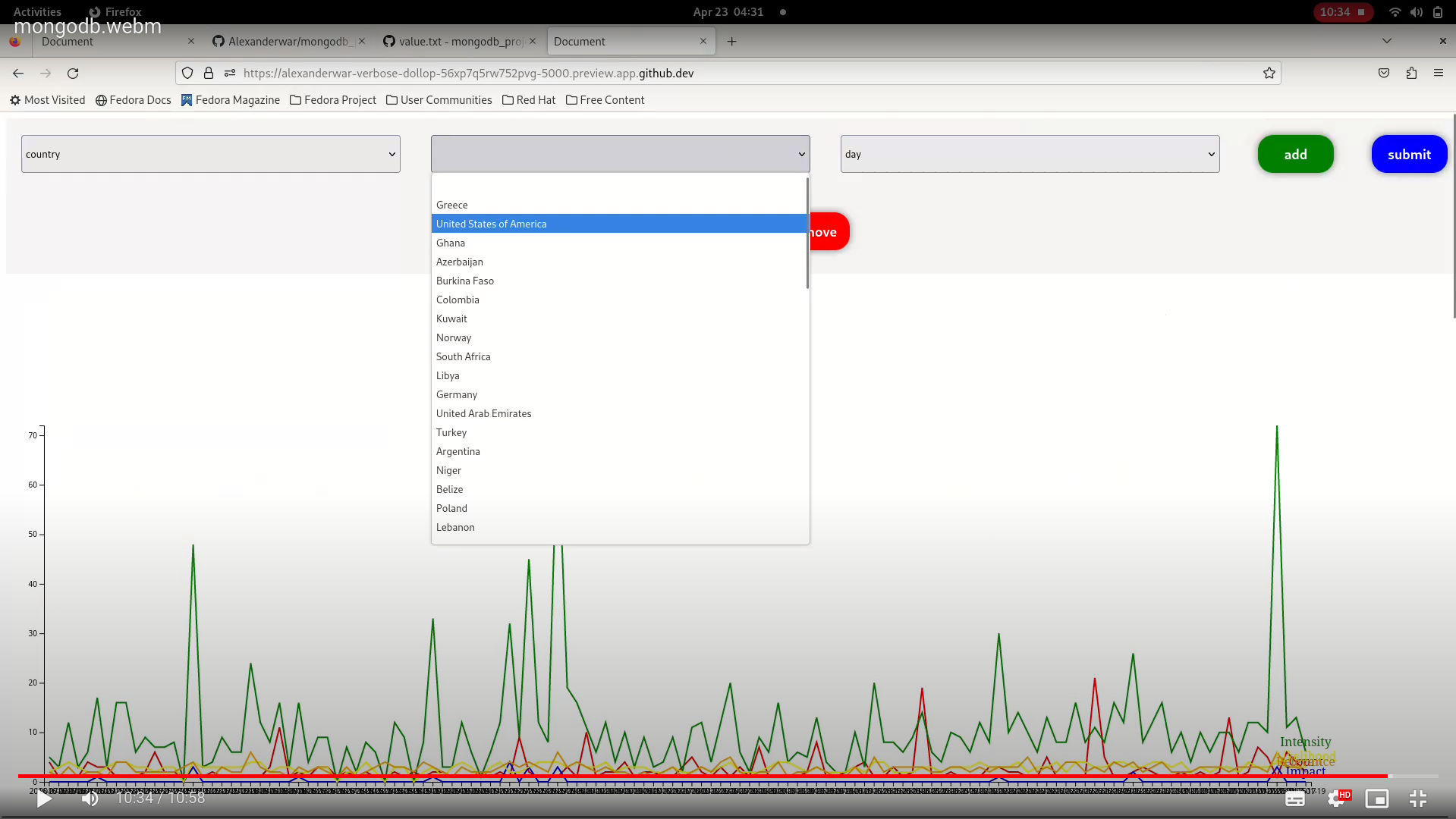Exit fullscreen in video player
1456x819 pixels.
pyautogui.click(x=1417, y=798)
